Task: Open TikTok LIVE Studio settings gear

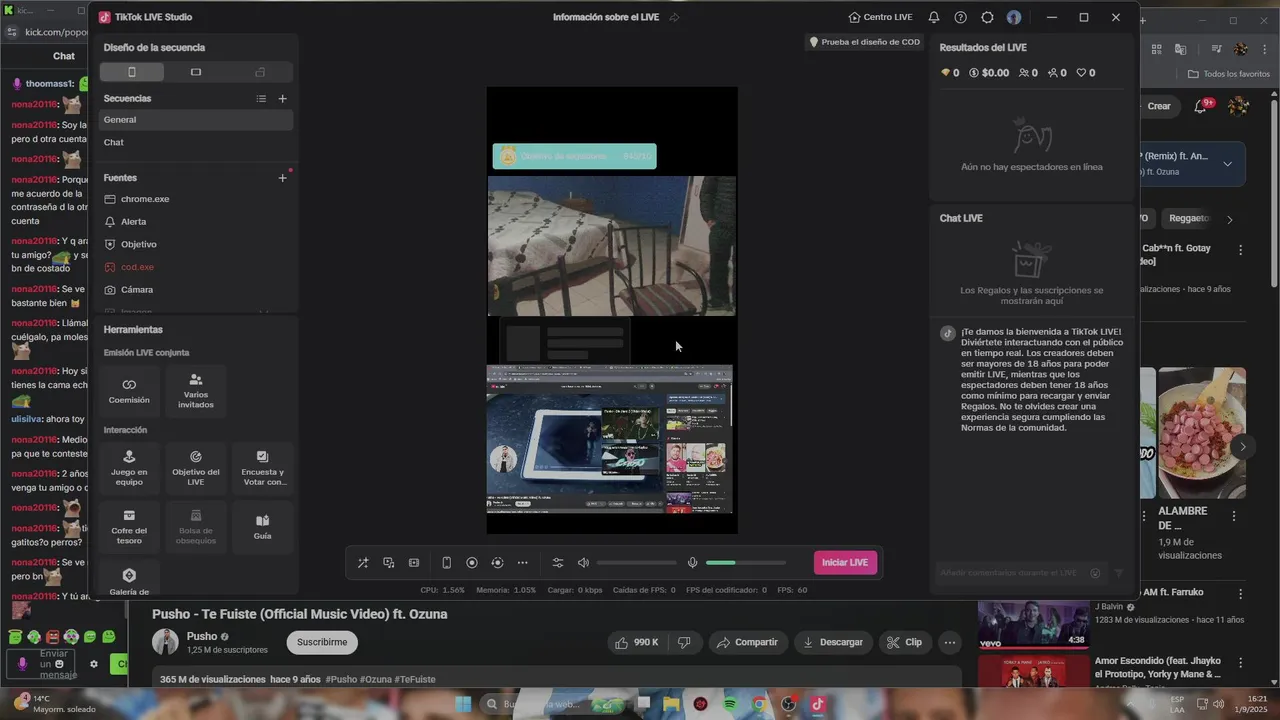Action: click(988, 17)
